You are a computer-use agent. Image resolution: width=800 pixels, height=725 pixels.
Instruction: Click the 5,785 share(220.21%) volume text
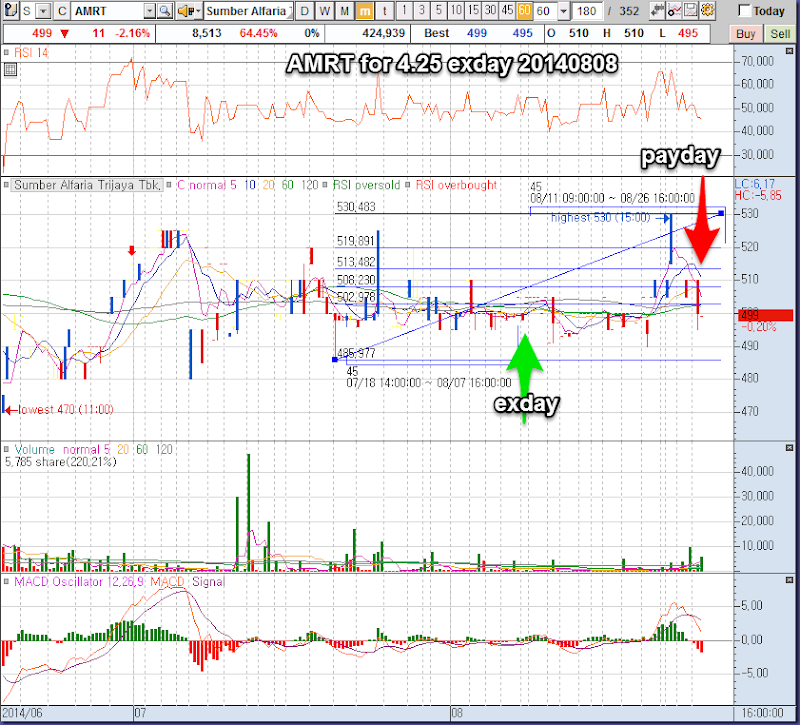pyautogui.click(x=61, y=462)
